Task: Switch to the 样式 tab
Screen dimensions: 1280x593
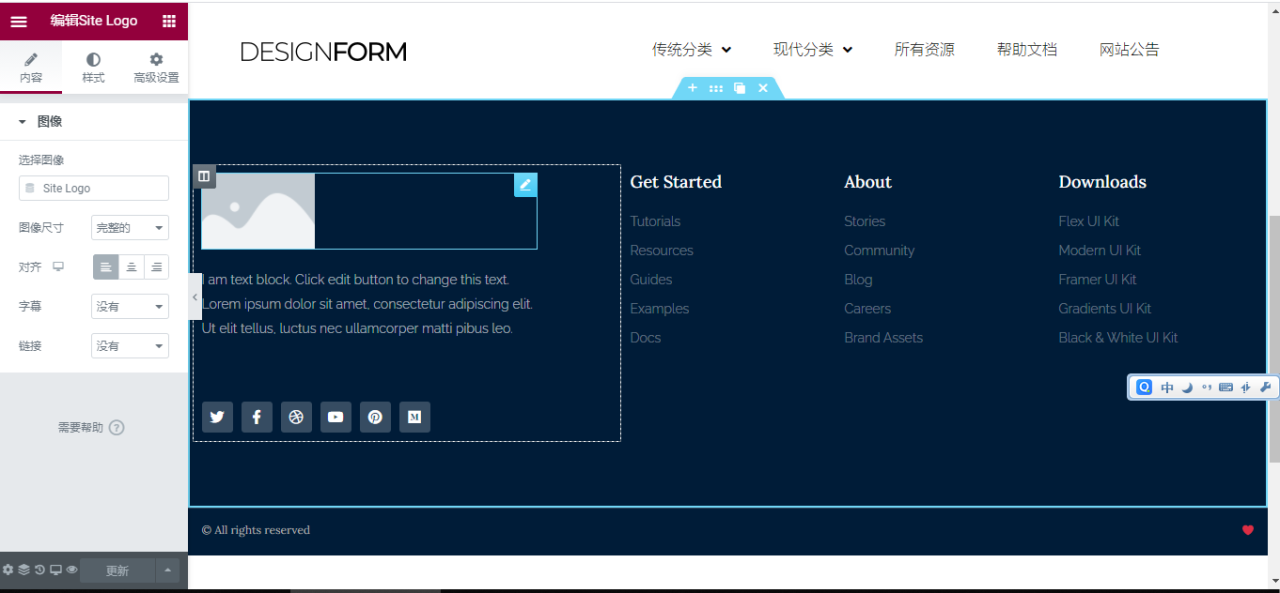Action: pyautogui.click(x=93, y=66)
